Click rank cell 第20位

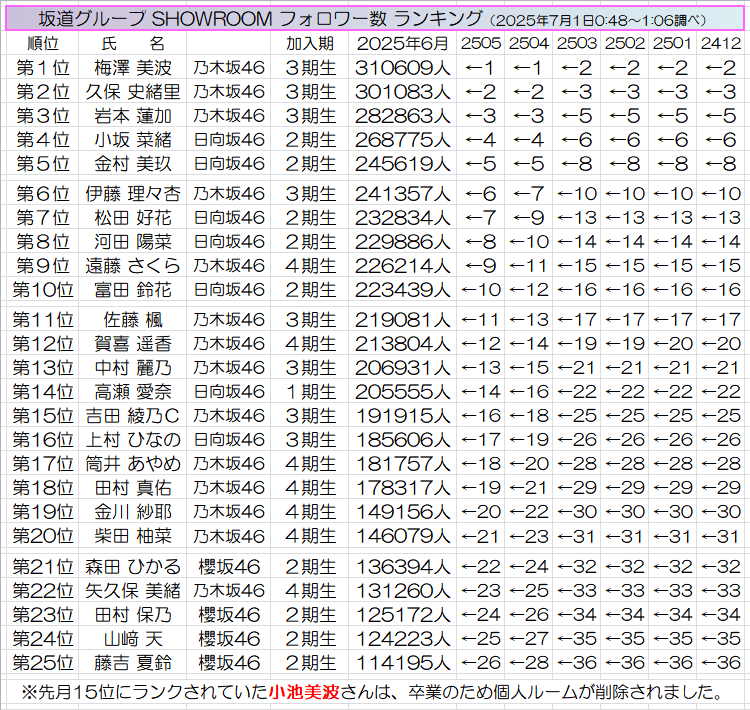pos(43,535)
